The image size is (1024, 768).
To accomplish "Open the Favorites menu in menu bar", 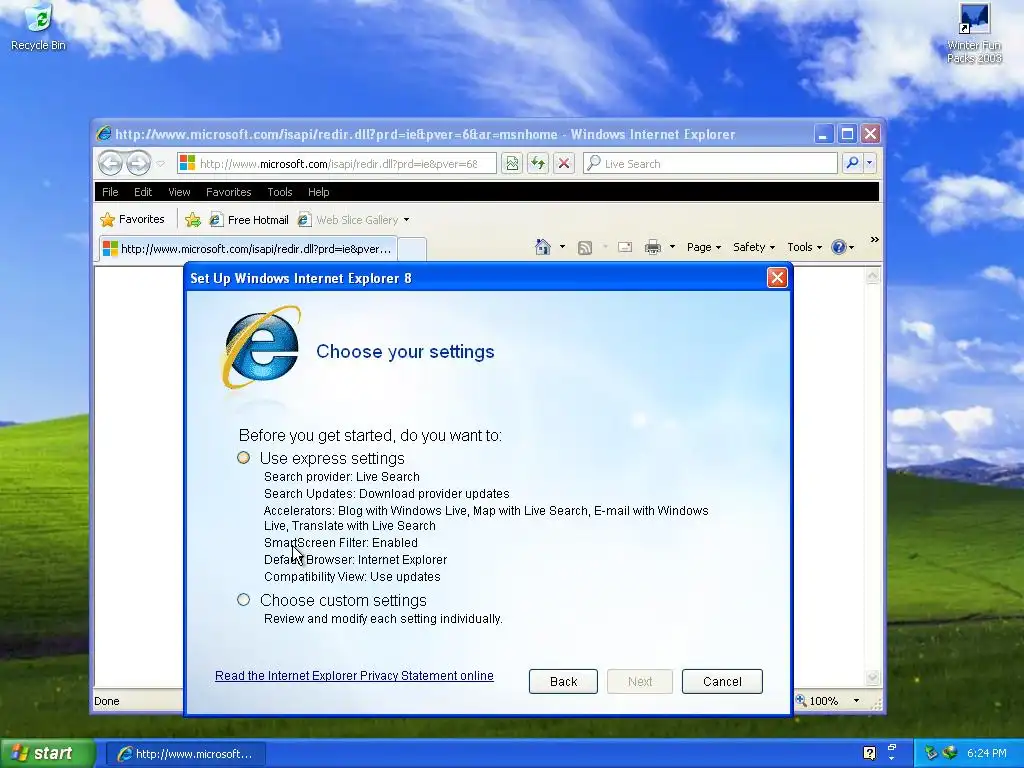I will pos(228,192).
